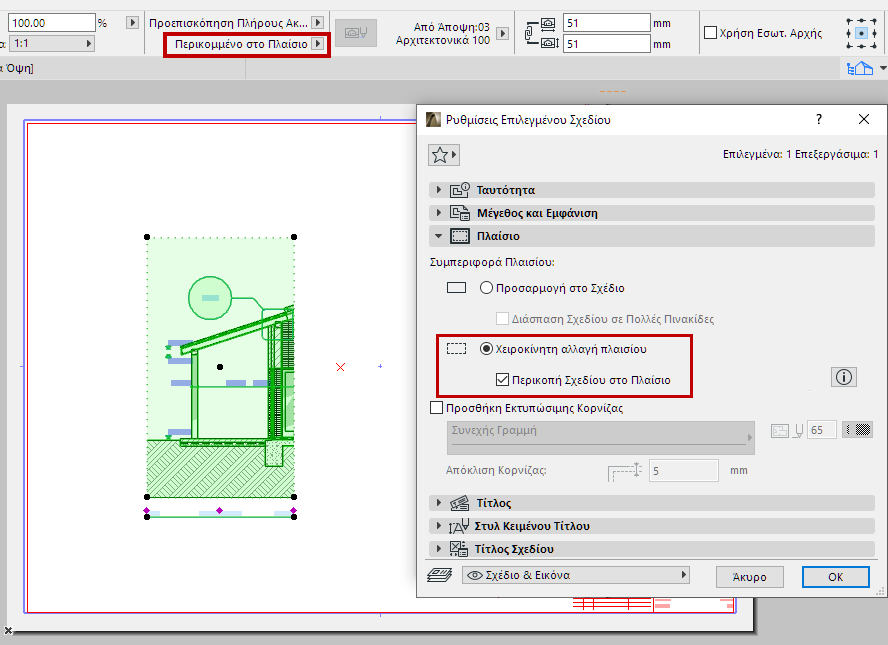888x645 pixels.
Task: Enable Προσθήκη Εκτυπώσιμης Κορνίζας checkbox
Action: pyautogui.click(x=437, y=408)
